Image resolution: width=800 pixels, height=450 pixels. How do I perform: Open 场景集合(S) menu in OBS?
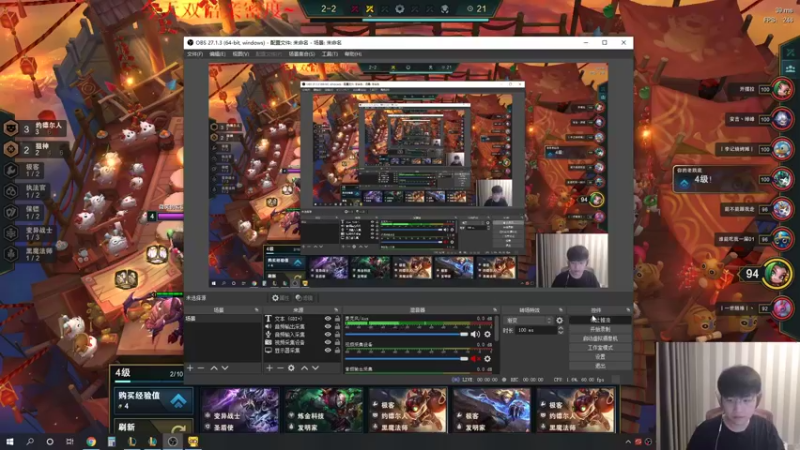point(302,54)
